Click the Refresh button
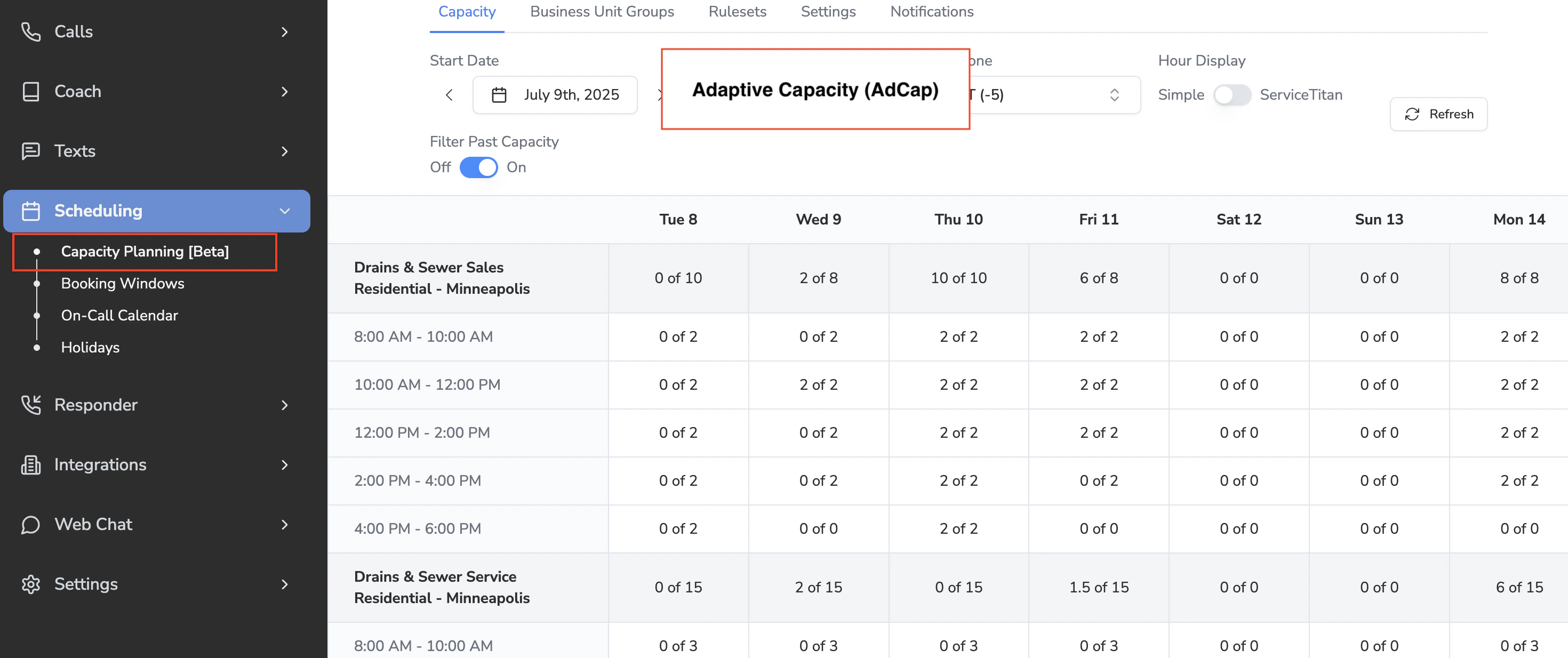 [x=1438, y=115]
